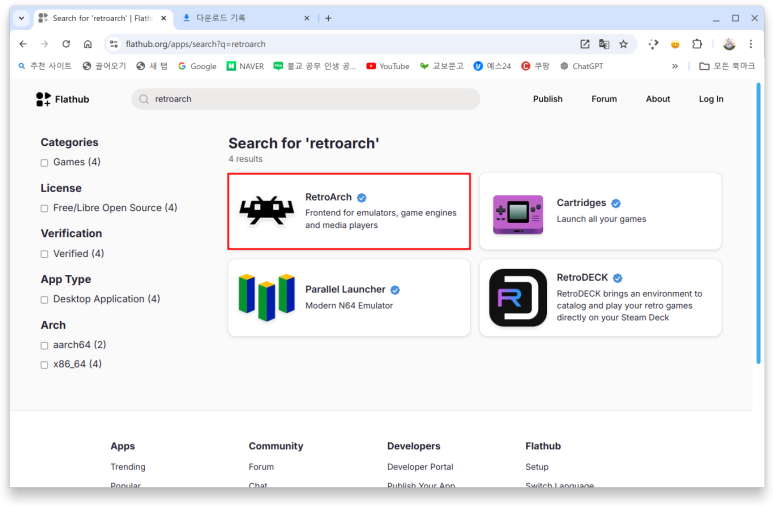Screen dimensions: 773x506
Task: Check Free/Libre Open Source filter
Action: [44, 209]
